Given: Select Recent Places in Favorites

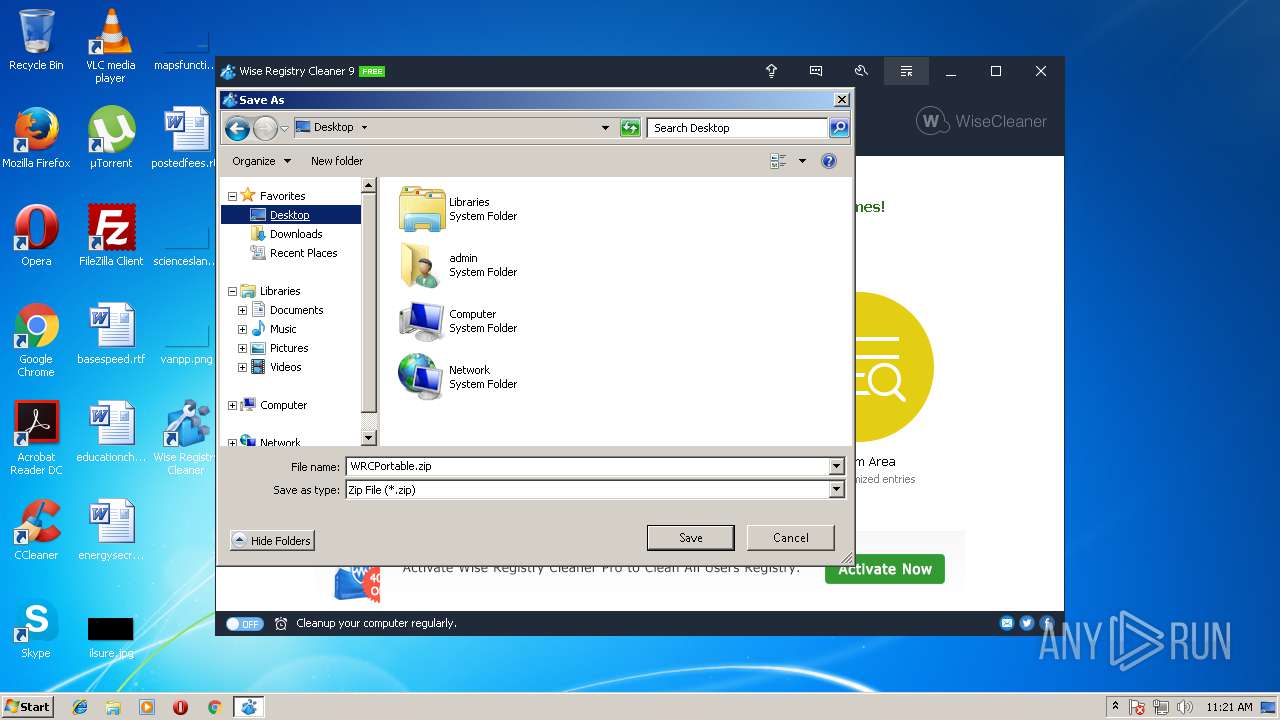Looking at the screenshot, I should pyautogui.click(x=303, y=253).
